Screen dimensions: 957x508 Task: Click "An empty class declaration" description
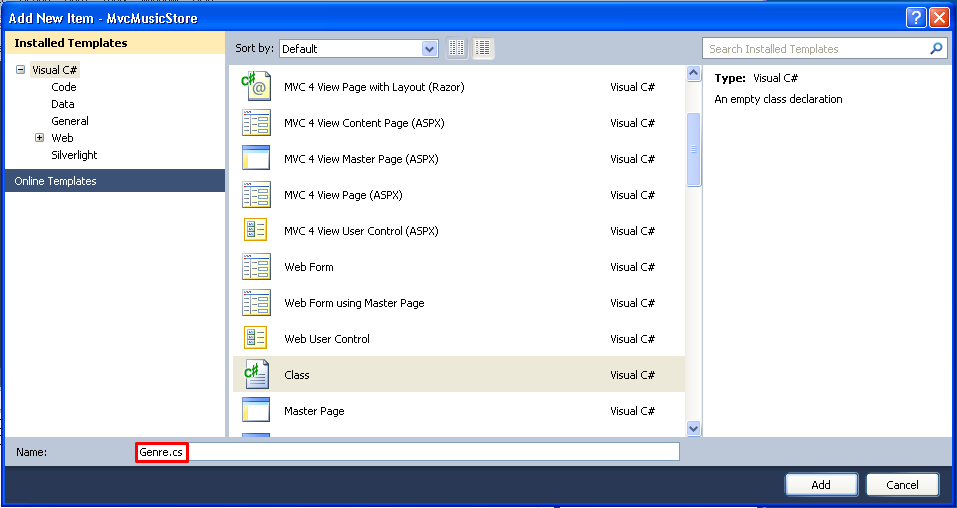pyautogui.click(x=778, y=99)
